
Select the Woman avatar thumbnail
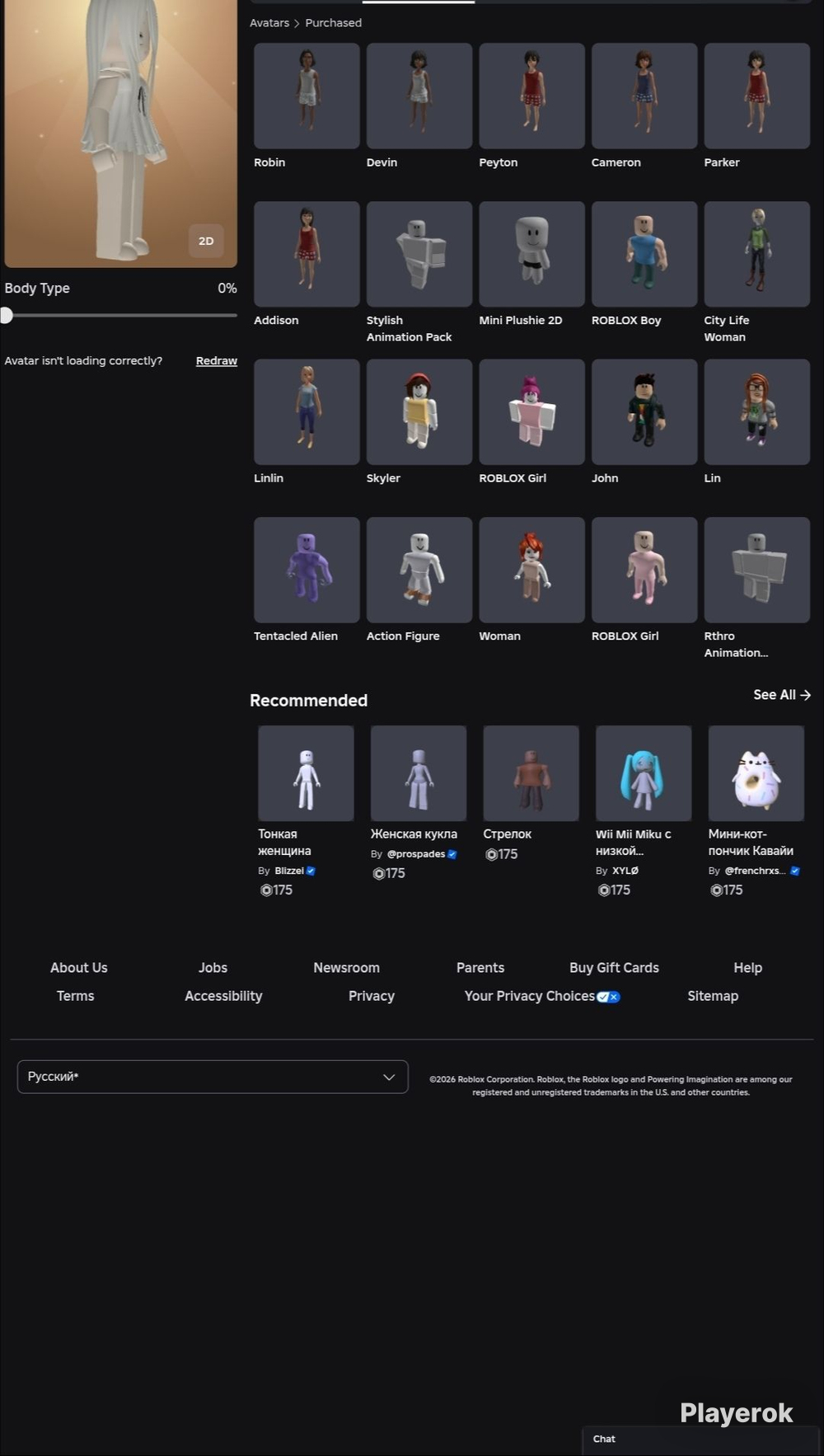[531, 570]
